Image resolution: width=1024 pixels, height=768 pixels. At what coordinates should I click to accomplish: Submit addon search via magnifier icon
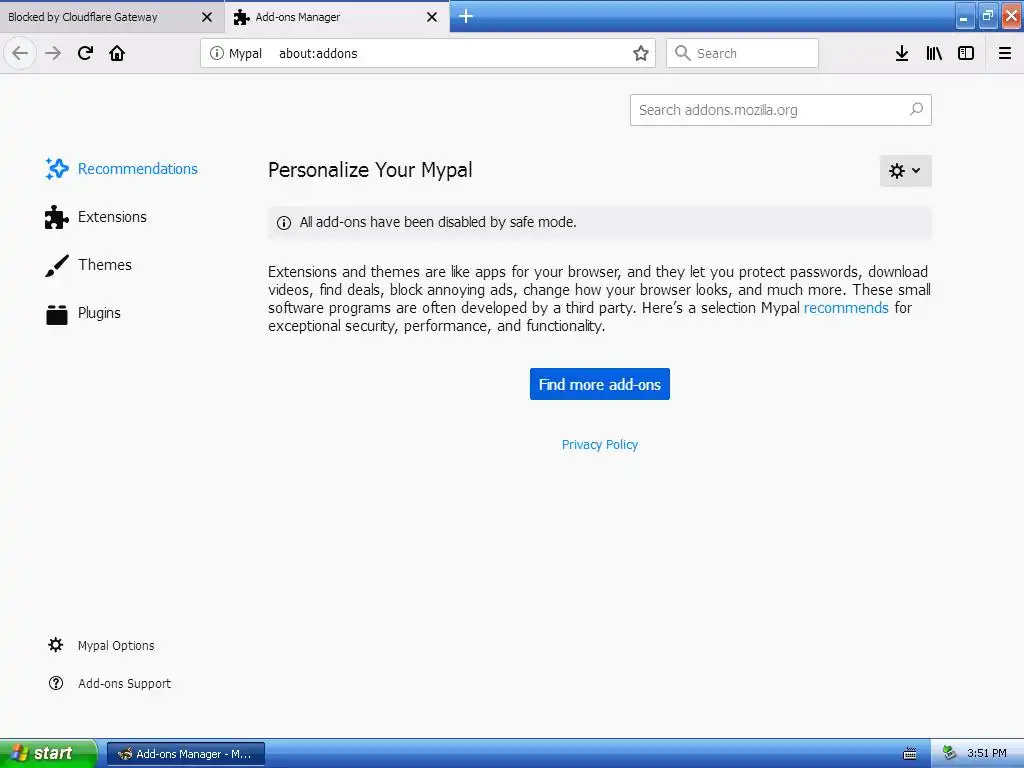(917, 109)
